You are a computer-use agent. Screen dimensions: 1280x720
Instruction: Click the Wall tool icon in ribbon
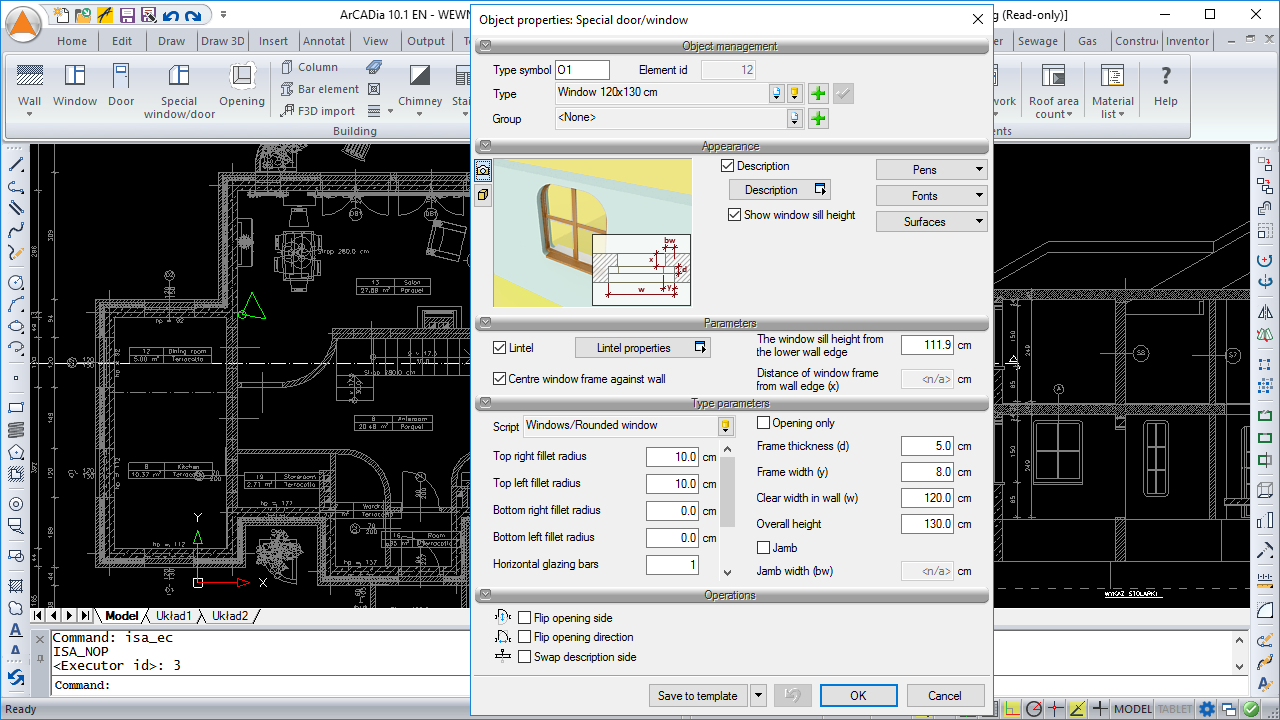click(30, 76)
